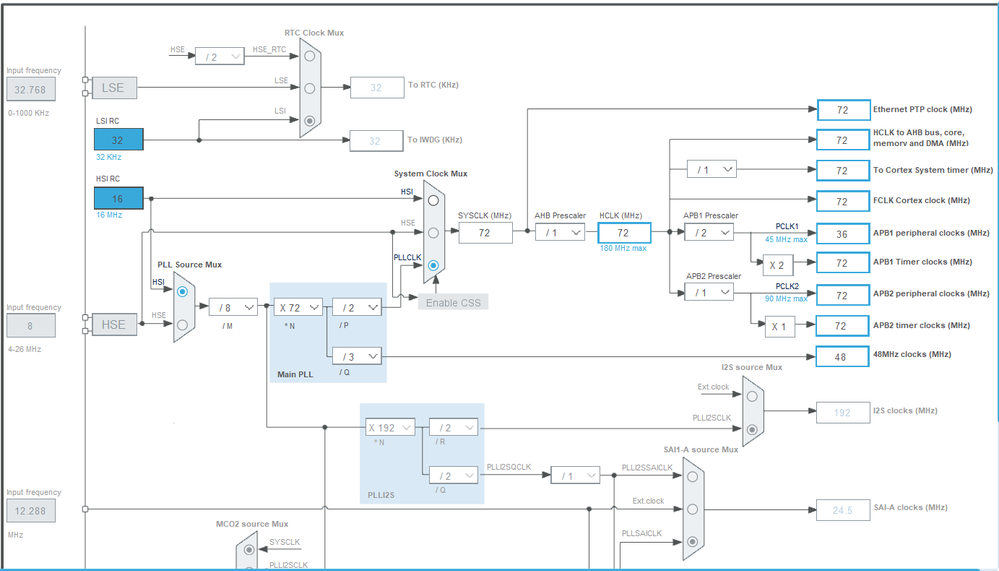Image resolution: width=999 pixels, height=571 pixels.
Task: Select HSI input in System Clock Mux
Action: coord(433,200)
